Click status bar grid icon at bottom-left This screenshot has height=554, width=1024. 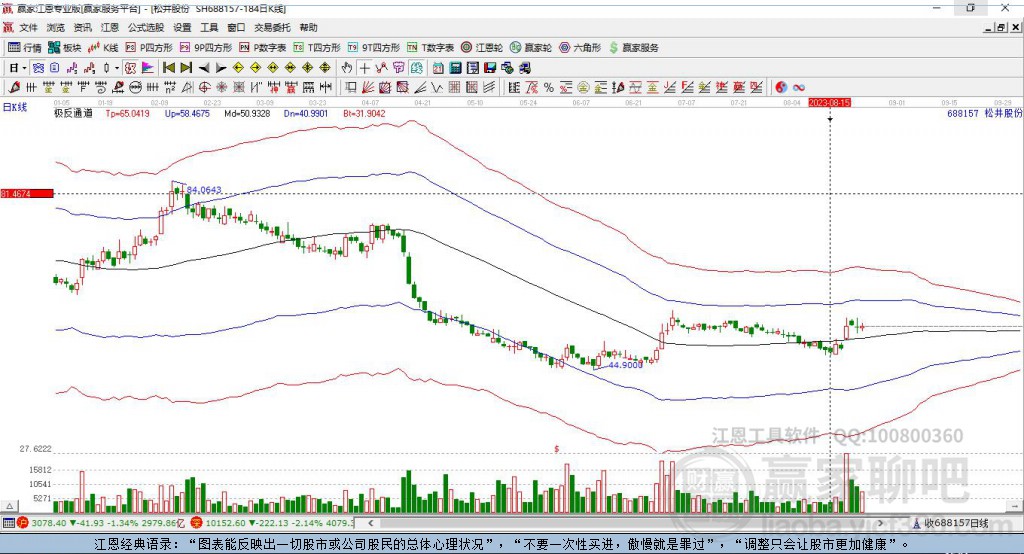(x=8, y=523)
